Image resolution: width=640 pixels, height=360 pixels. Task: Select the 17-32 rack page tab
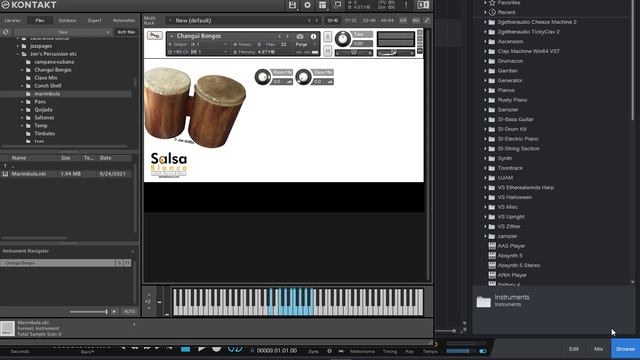tap(350, 20)
